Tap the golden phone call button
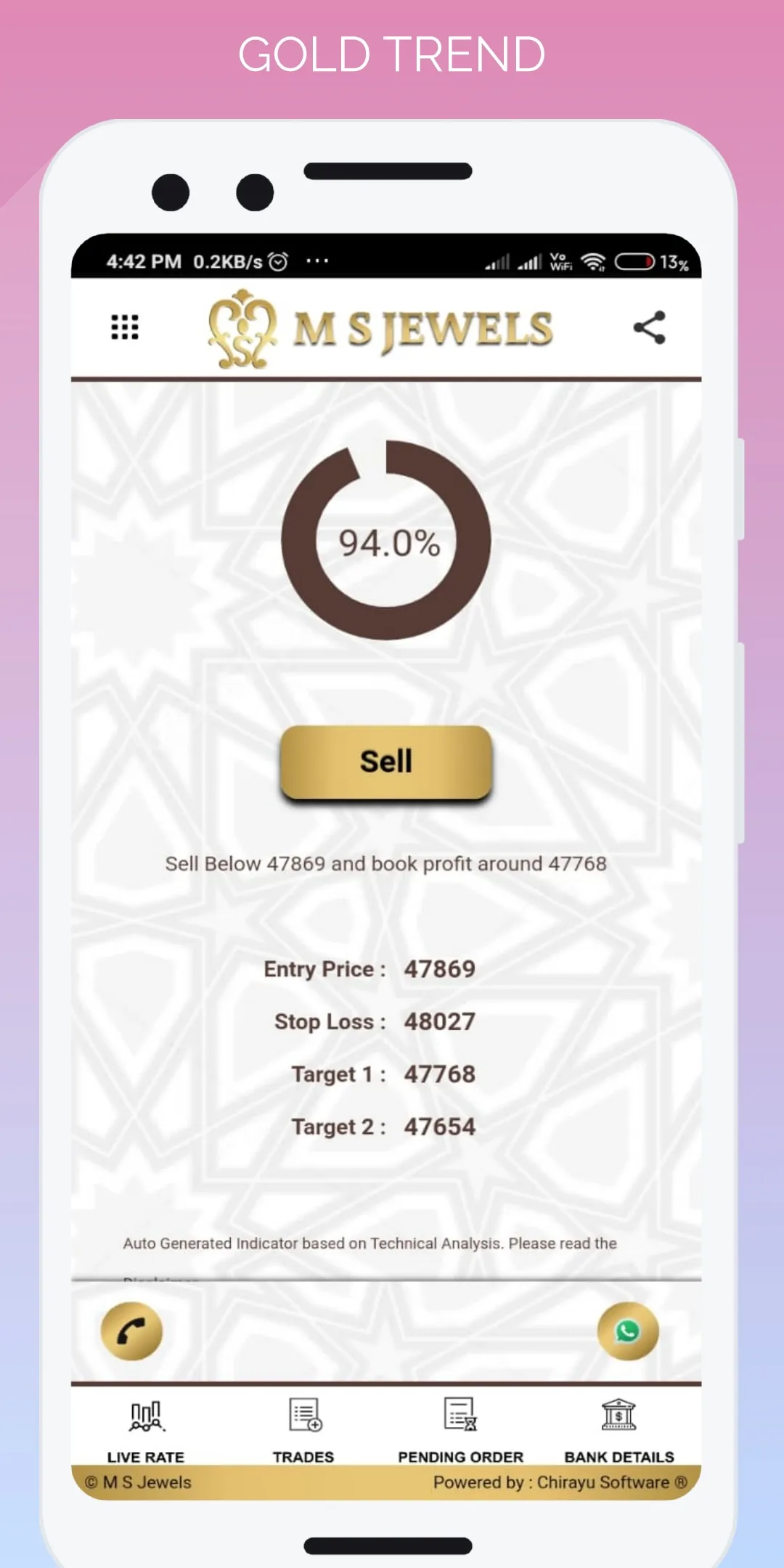Image resolution: width=784 pixels, height=1568 pixels. click(131, 1331)
